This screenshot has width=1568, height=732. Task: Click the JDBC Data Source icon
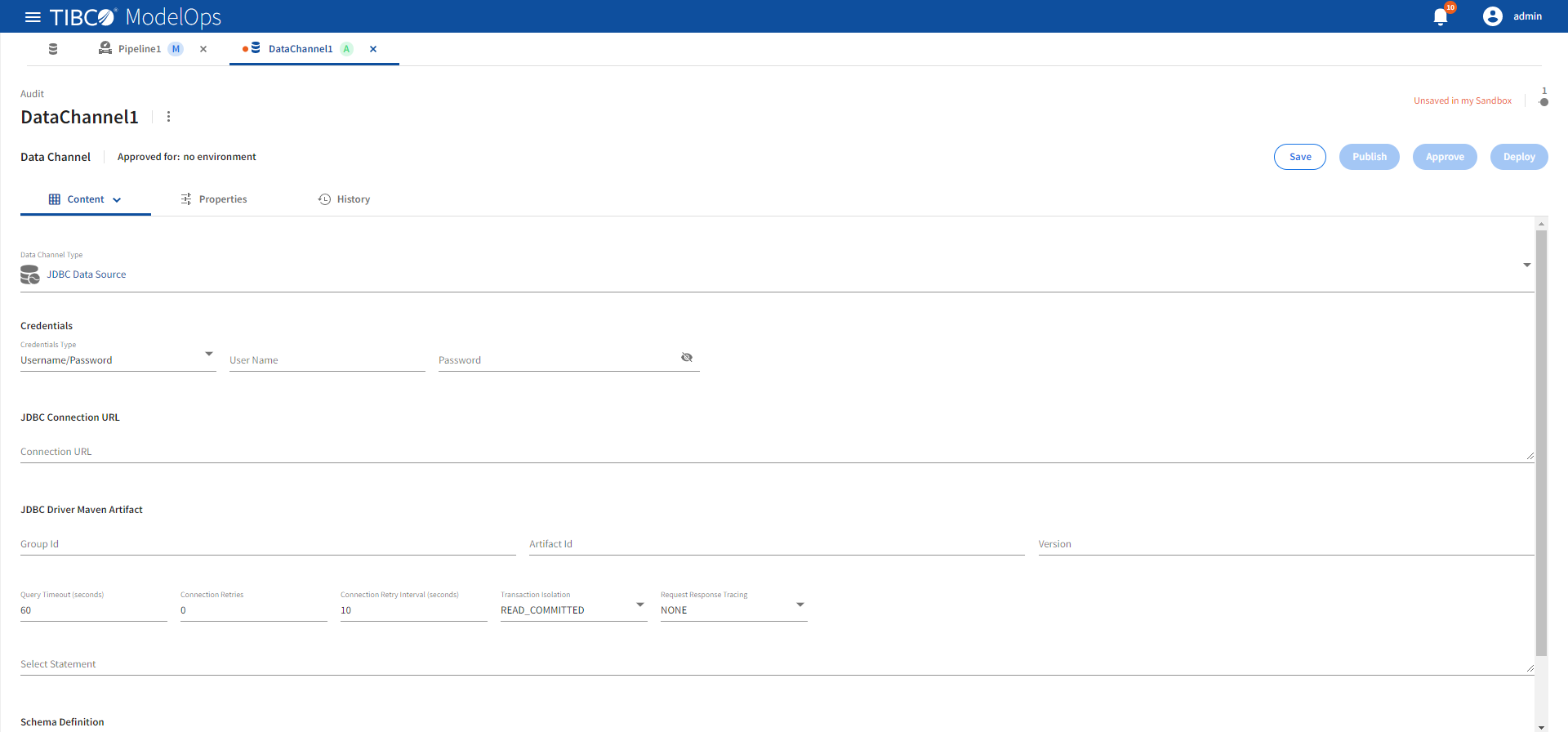[30, 274]
